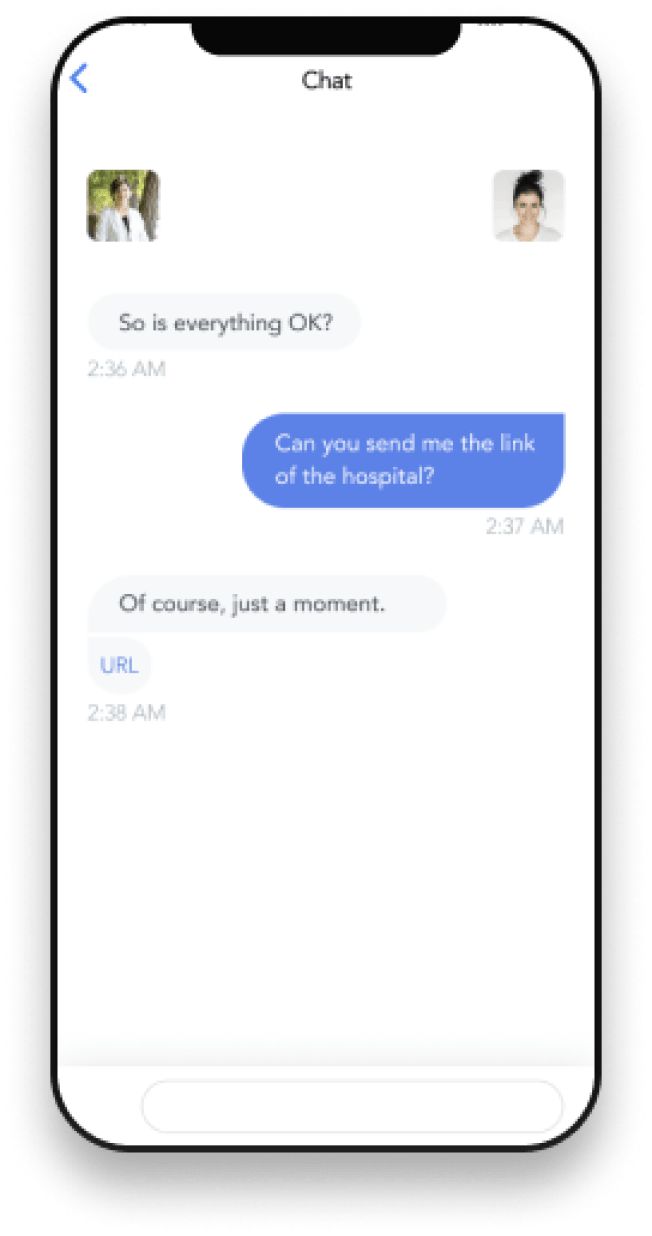The image size is (652, 1236).
Task: Select the "Of course, just a moment." bubble
Action: [x=267, y=604]
